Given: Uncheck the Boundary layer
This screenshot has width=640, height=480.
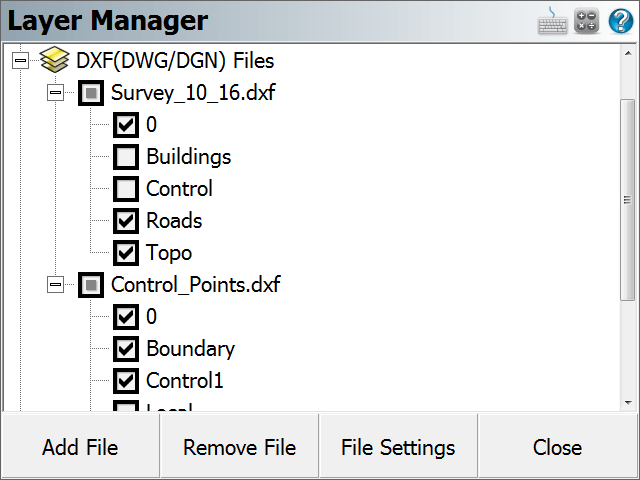Looking at the screenshot, I should (126, 349).
